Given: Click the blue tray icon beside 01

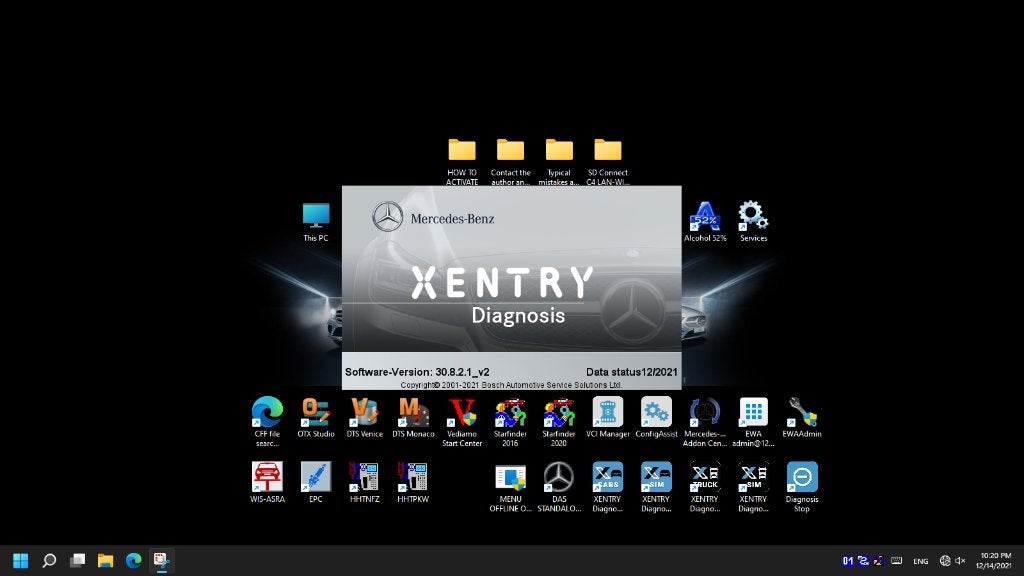Looking at the screenshot, I should [863, 560].
